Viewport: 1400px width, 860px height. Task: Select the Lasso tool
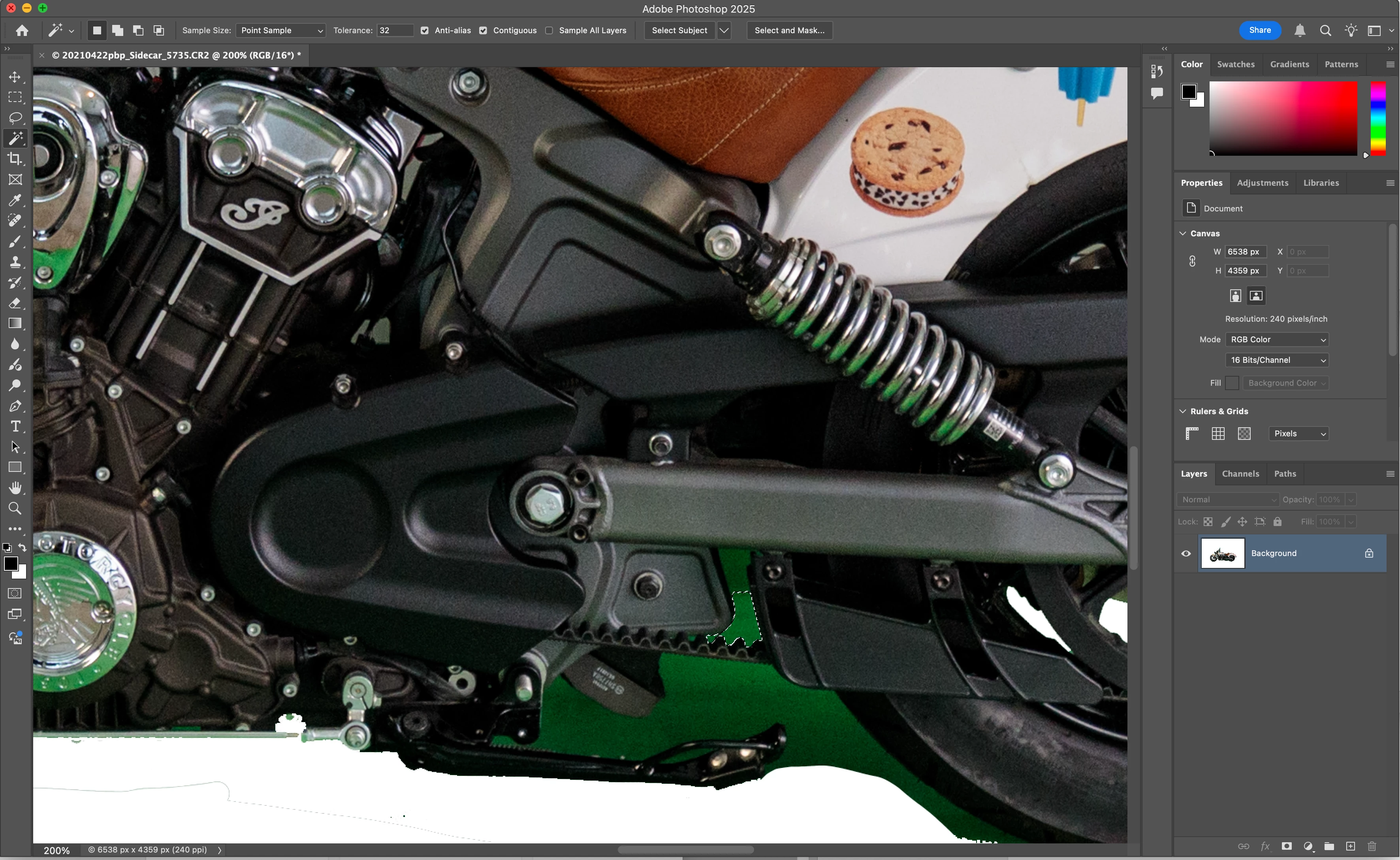(15, 118)
